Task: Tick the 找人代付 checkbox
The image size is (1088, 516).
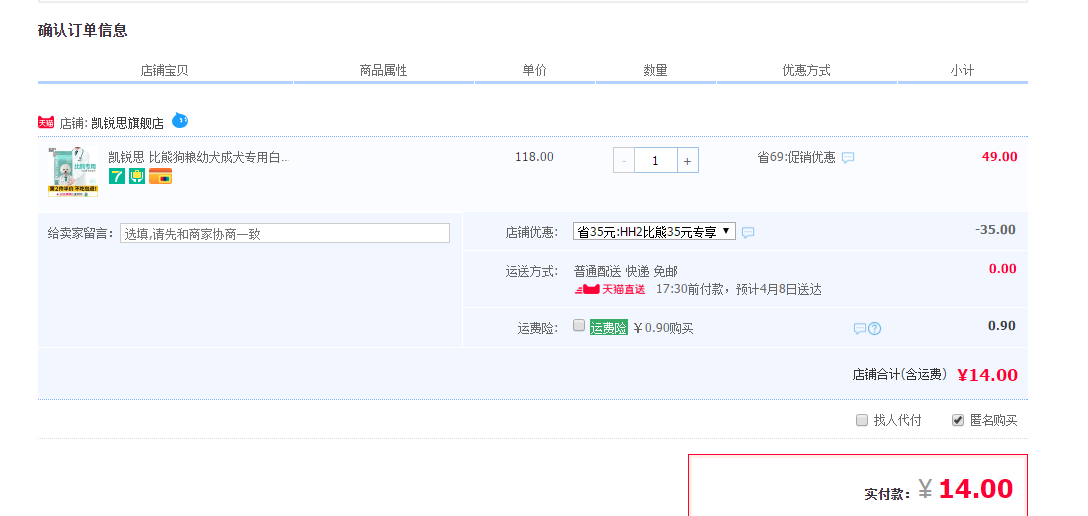Action: coord(862,420)
